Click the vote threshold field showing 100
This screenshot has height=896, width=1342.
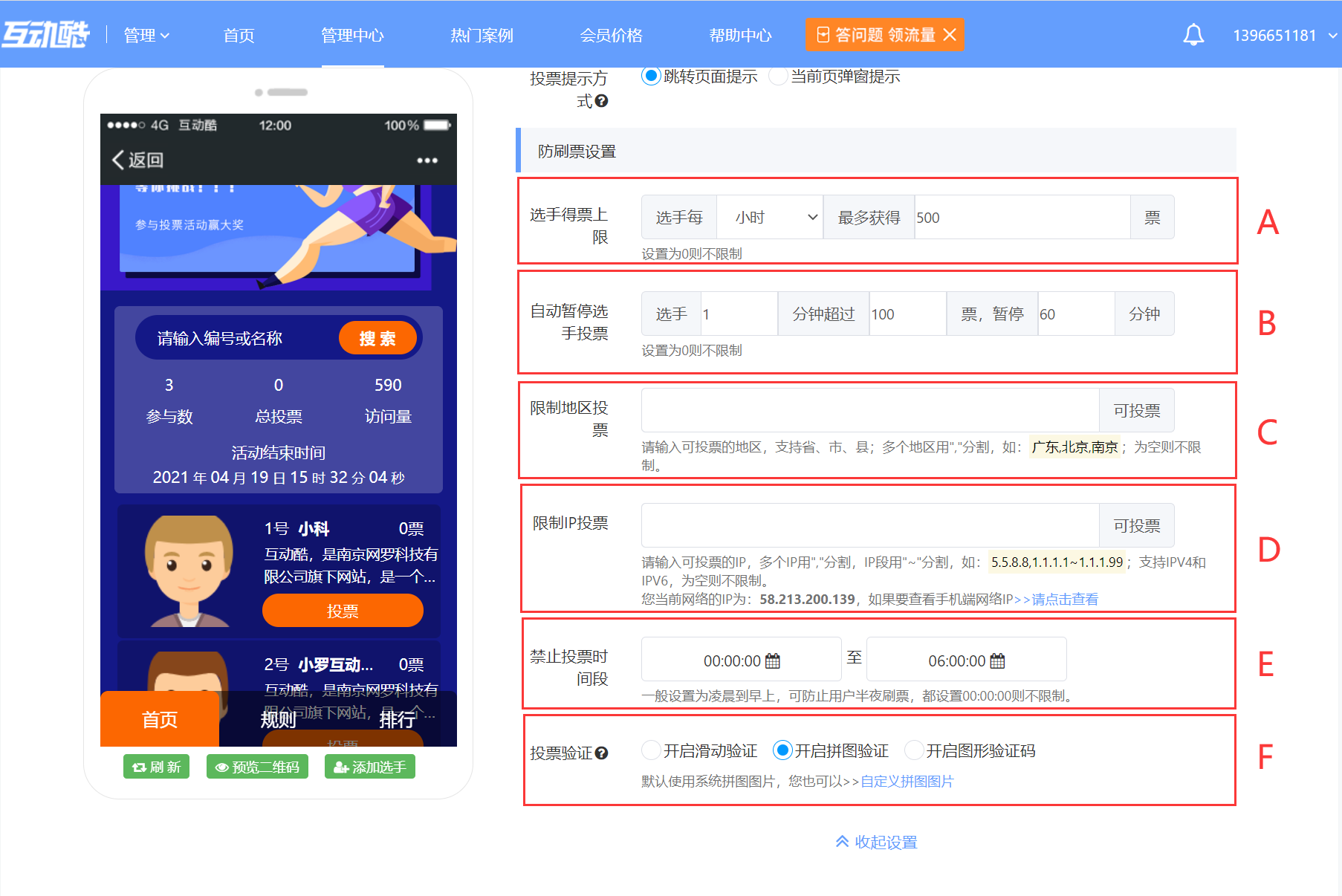(x=908, y=314)
